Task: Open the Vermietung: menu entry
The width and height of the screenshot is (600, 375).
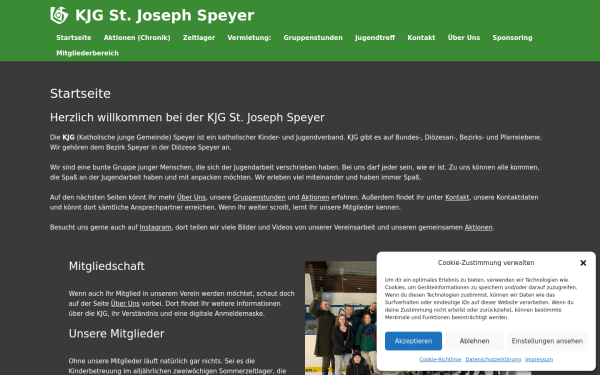Action: coord(249,38)
